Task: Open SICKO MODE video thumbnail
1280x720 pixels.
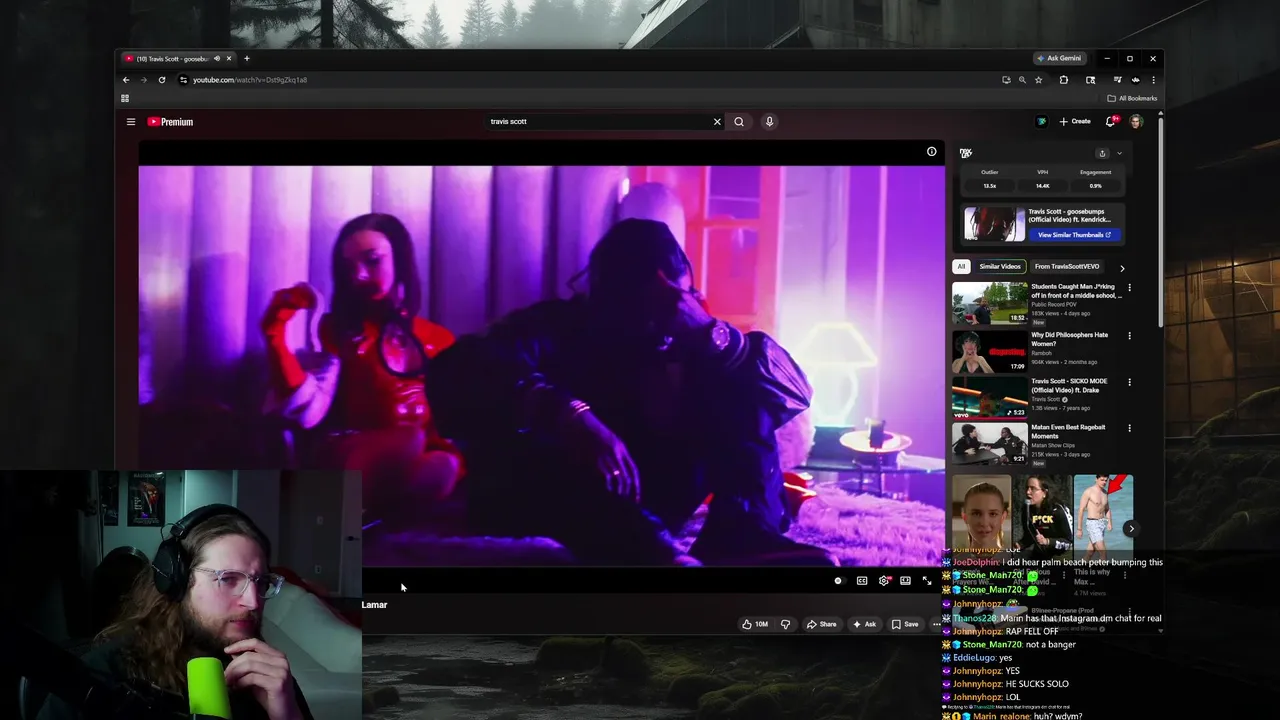Action: point(990,397)
